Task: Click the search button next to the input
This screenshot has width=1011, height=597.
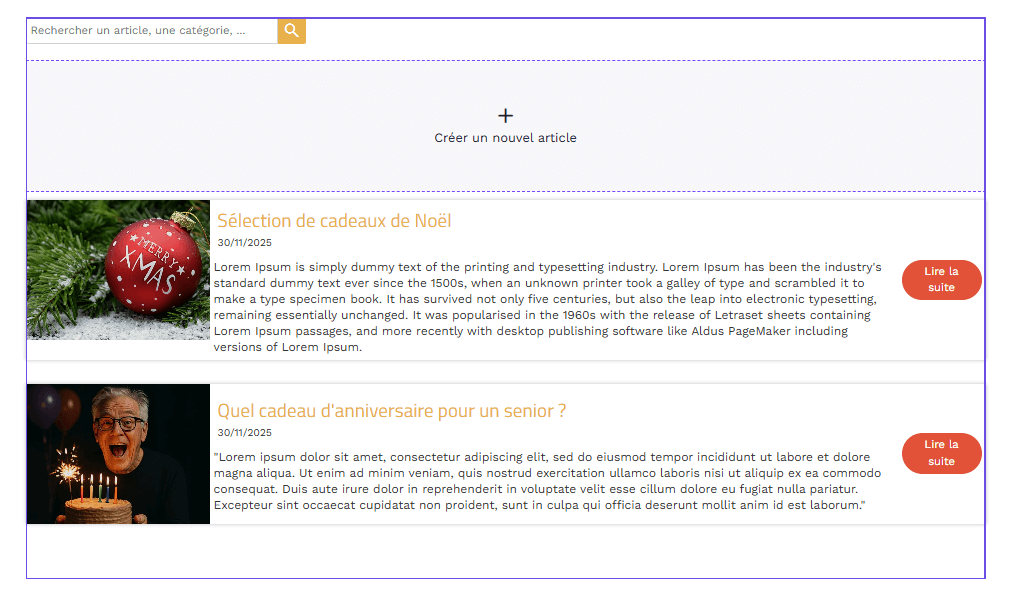Action: tap(291, 31)
